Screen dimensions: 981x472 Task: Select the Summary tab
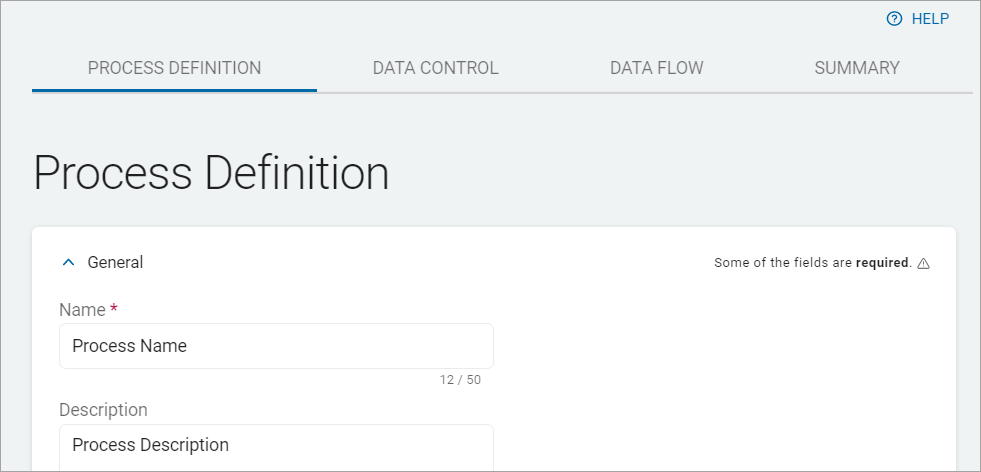click(x=856, y=68)
